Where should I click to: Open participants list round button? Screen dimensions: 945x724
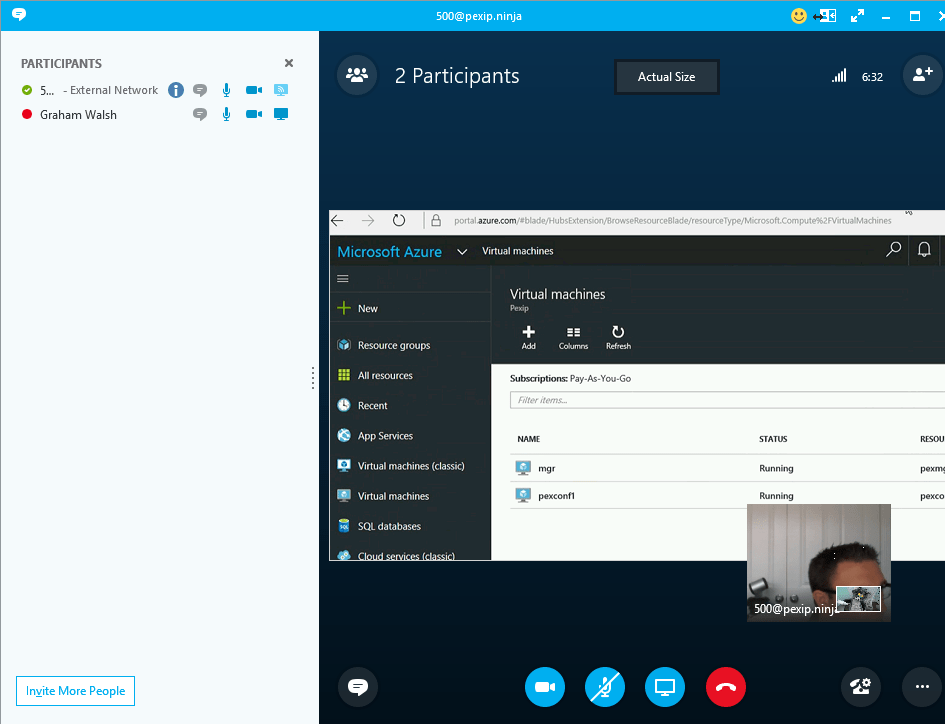[357, 75]
